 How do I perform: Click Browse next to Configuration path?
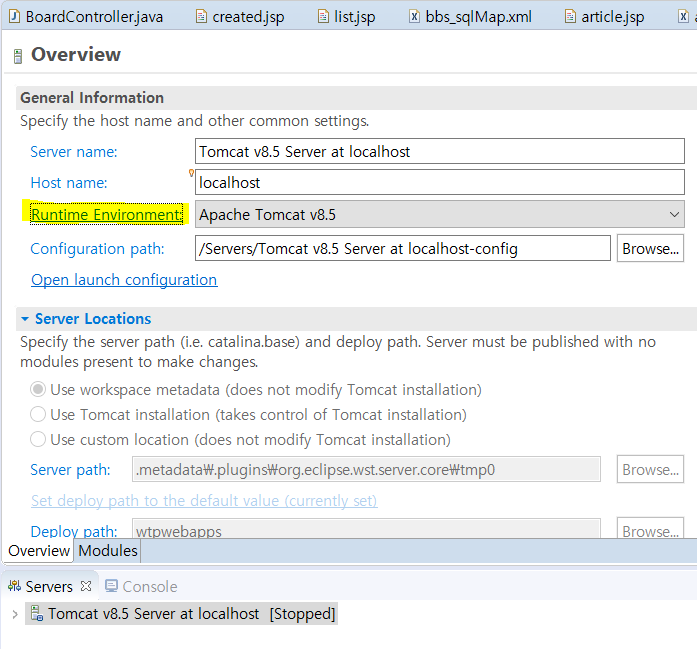[650, 248]
